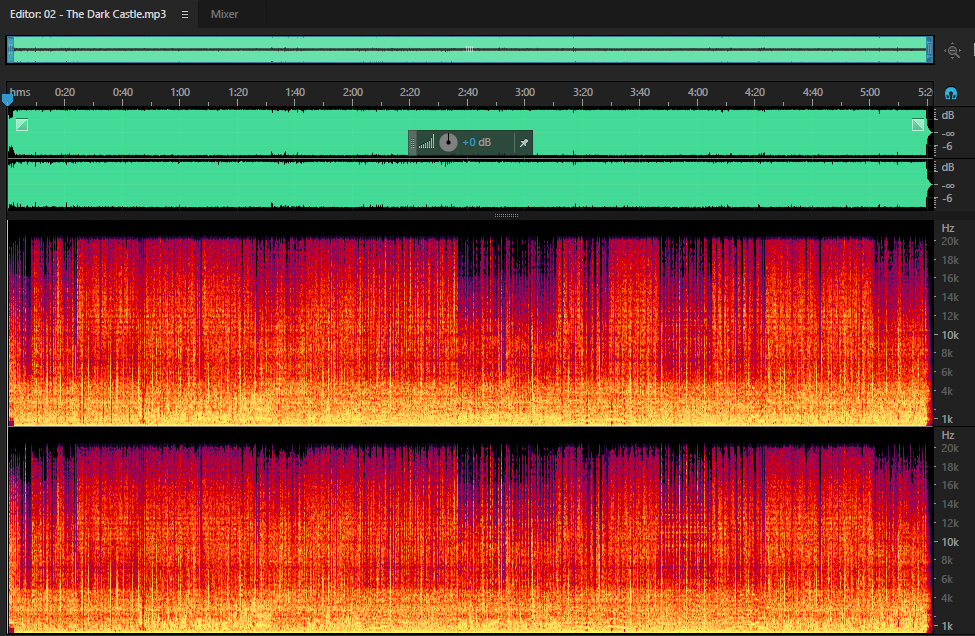The image size is (975, 636).
Task: Click the upper channel dB scale label
Action: pos(948,116)
